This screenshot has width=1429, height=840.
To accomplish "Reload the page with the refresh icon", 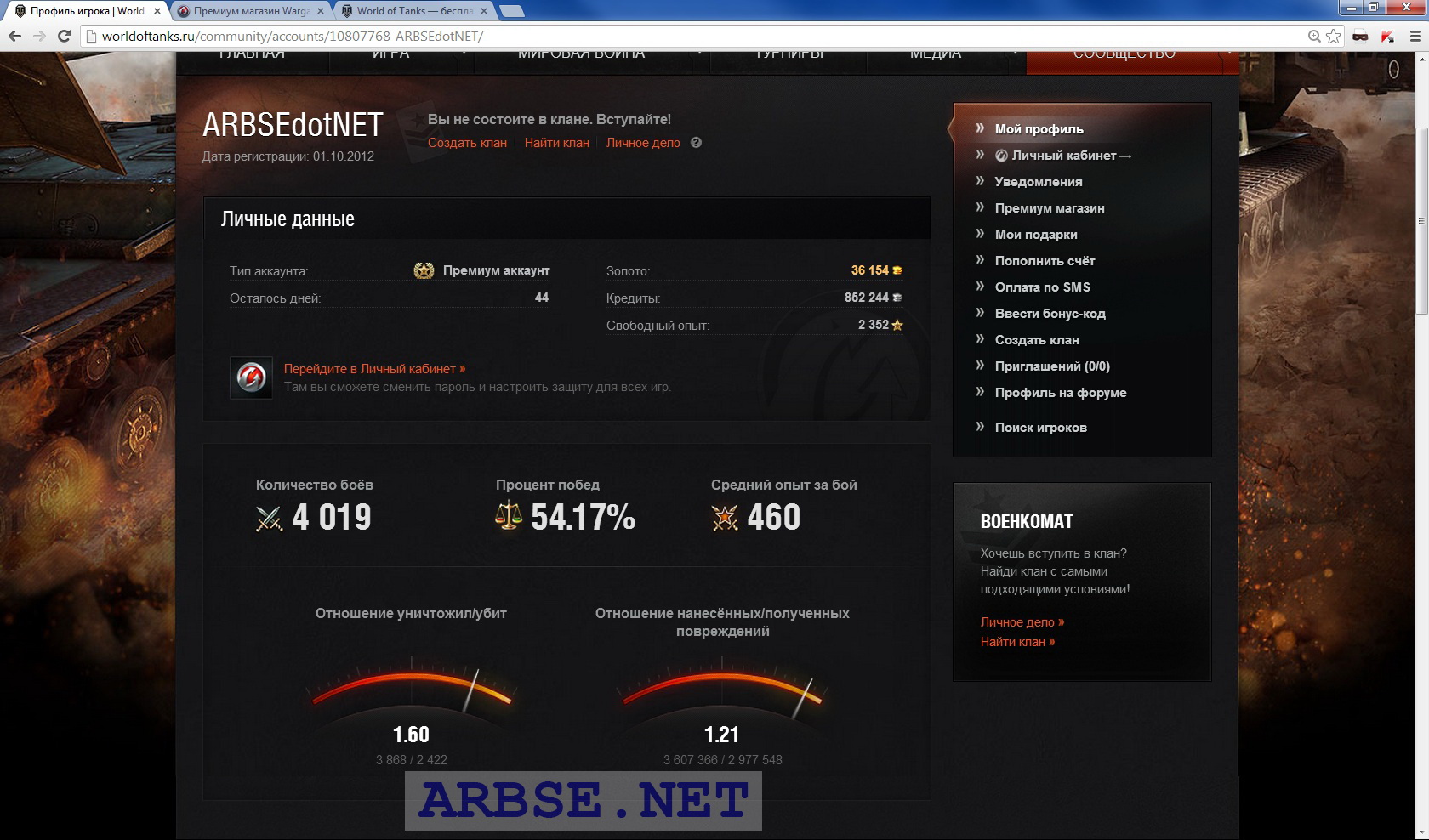I will (64, 36).
